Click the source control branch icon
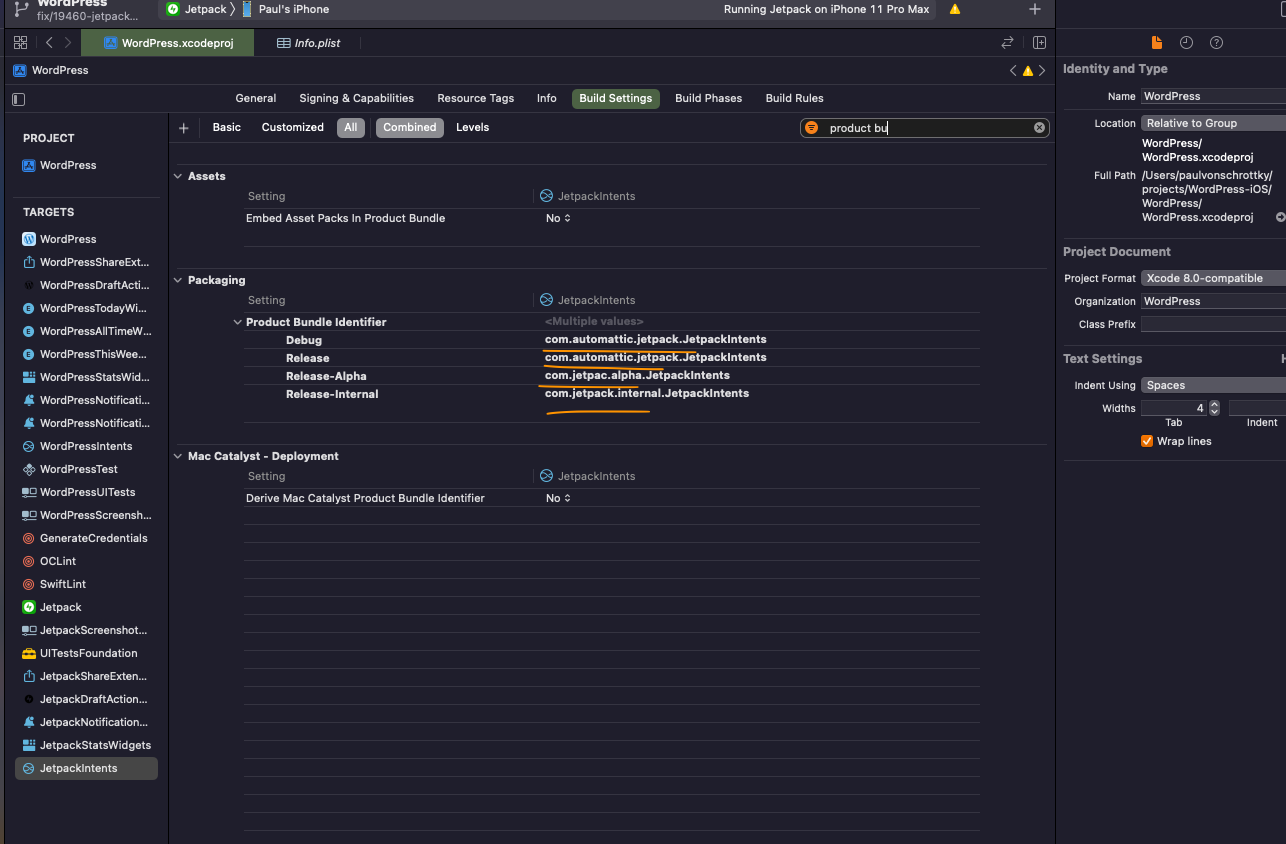This screenshot has height=844, width=1286. (21, 9)
